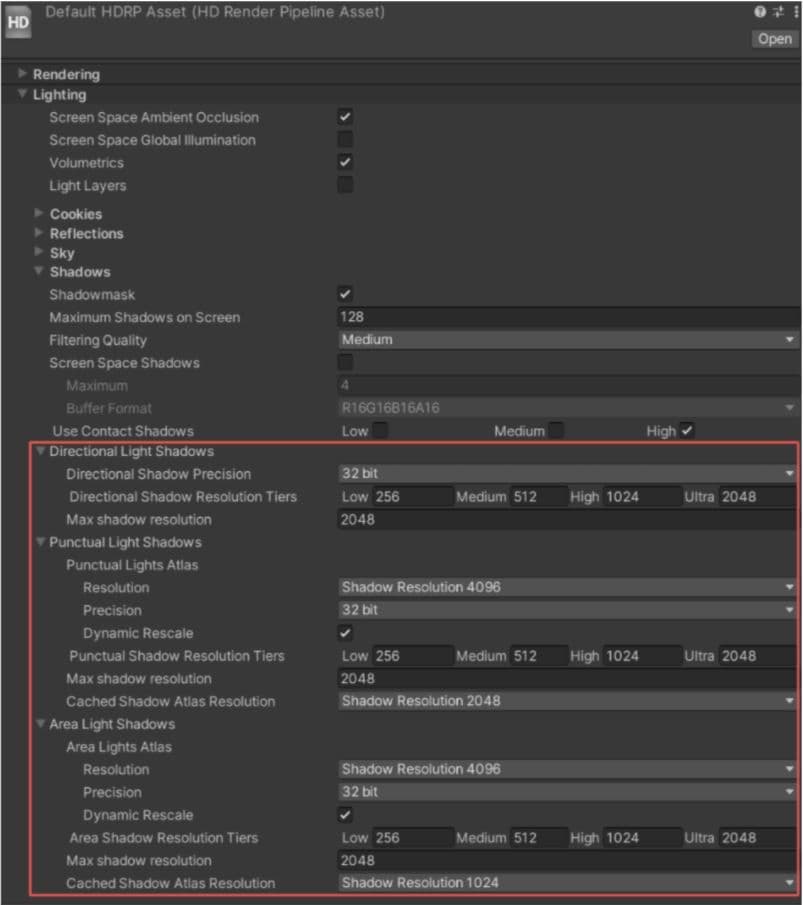803x905 pixels.
Task: Click the Default HDRP Asset title
Action: click(215, 12)
